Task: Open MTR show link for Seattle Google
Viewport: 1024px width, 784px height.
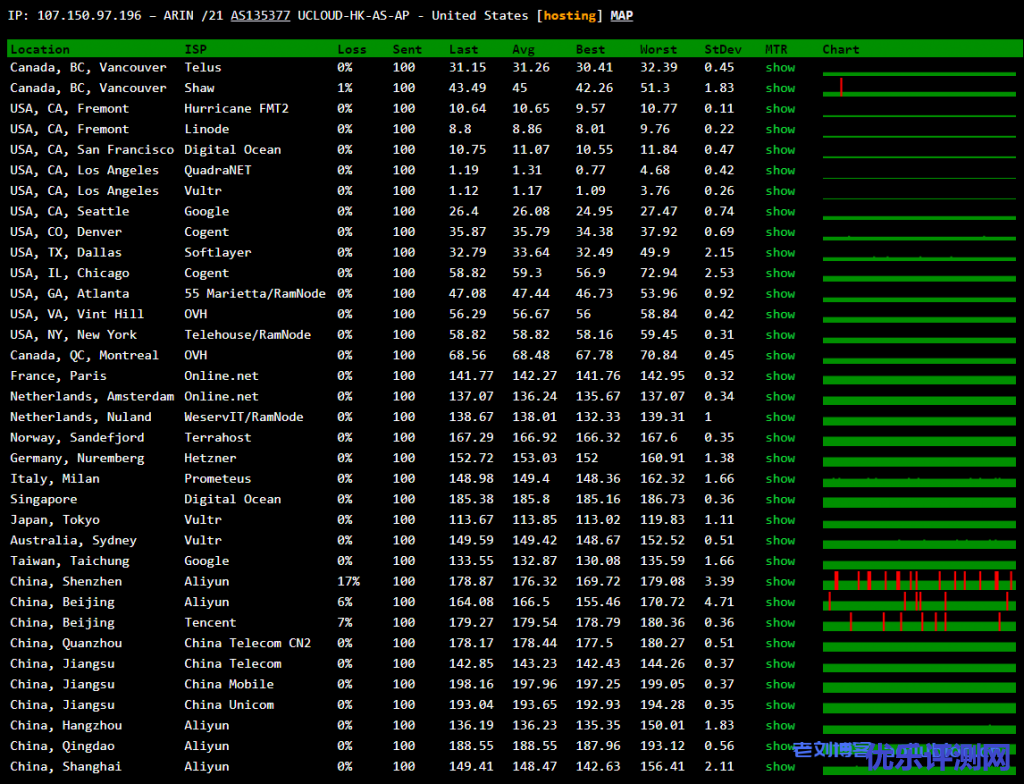Action: [x=780, y=212]
